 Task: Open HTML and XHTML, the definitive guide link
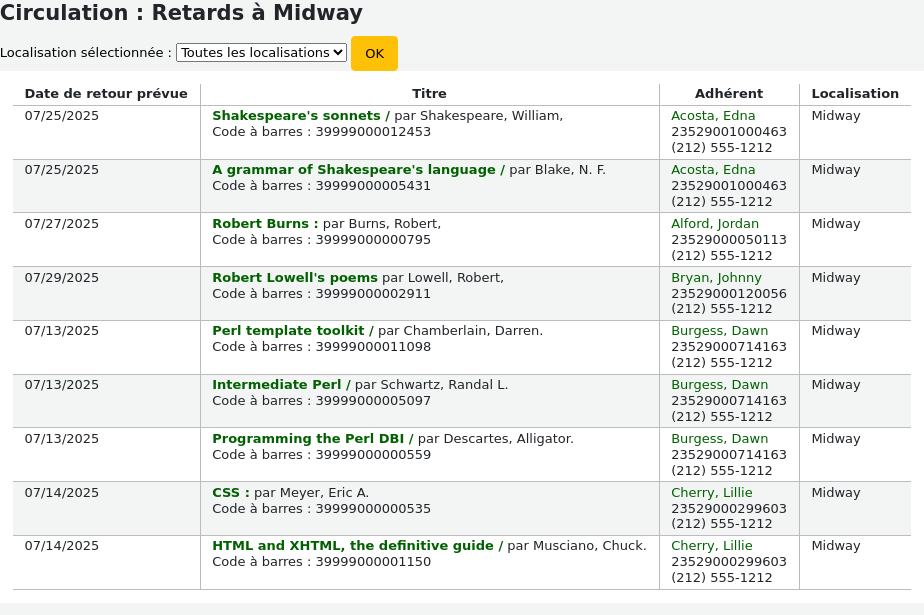point(358,545)
